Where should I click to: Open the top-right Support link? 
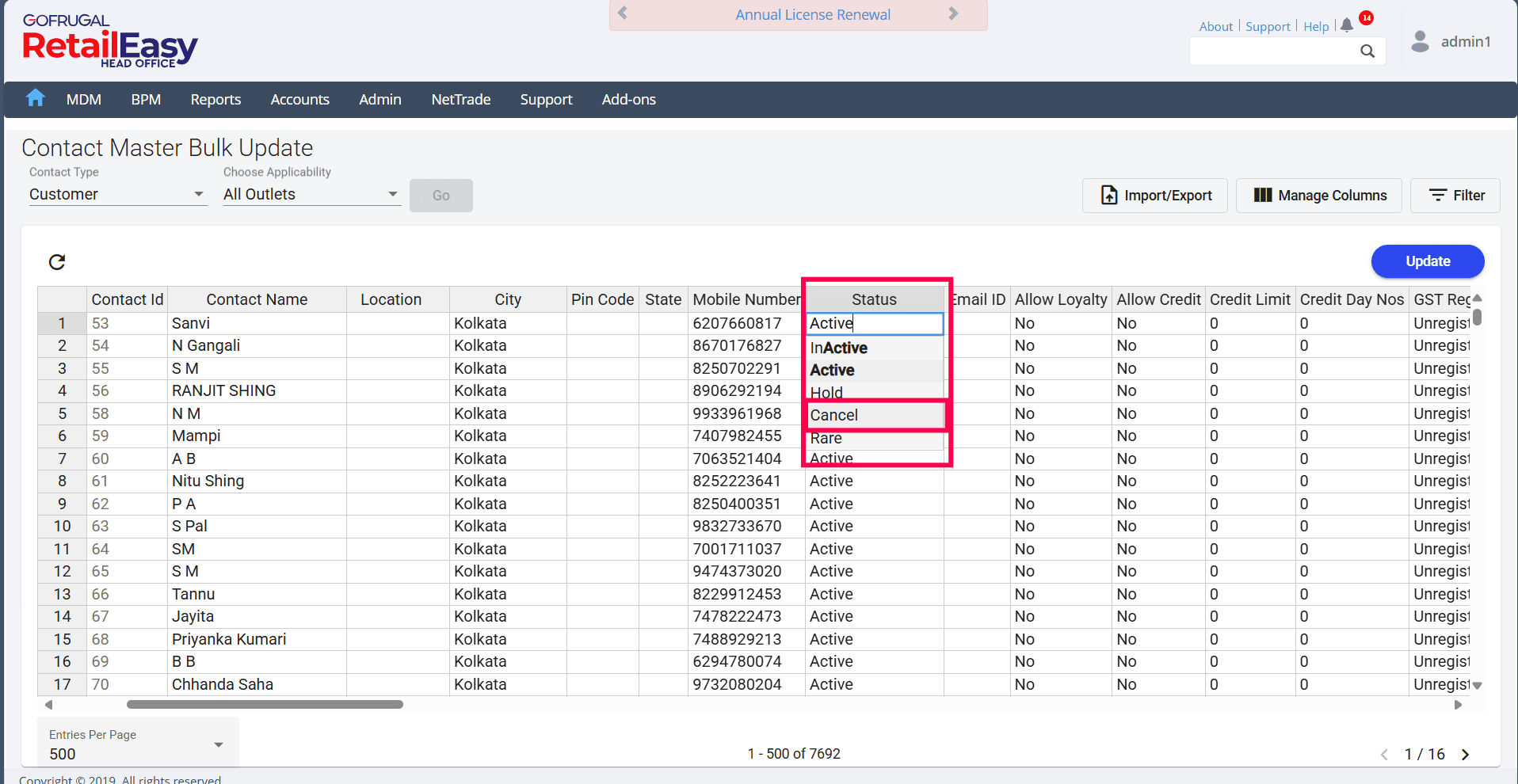tap(1268, 26)
